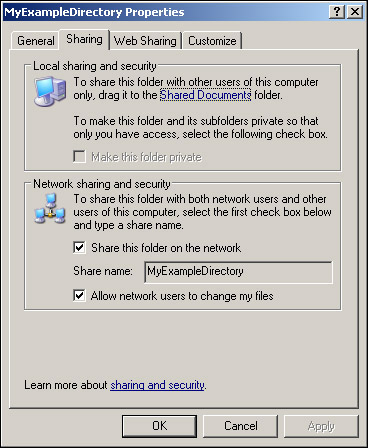Click the Cancel button
368x448 pixels.
(240, 426)
